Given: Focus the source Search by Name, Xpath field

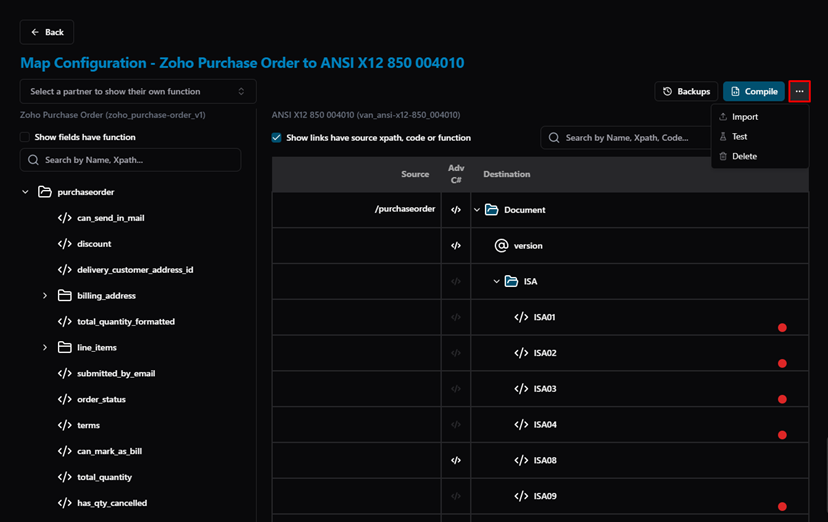Looking at the screenshot, I should click(x=130, y=160).
